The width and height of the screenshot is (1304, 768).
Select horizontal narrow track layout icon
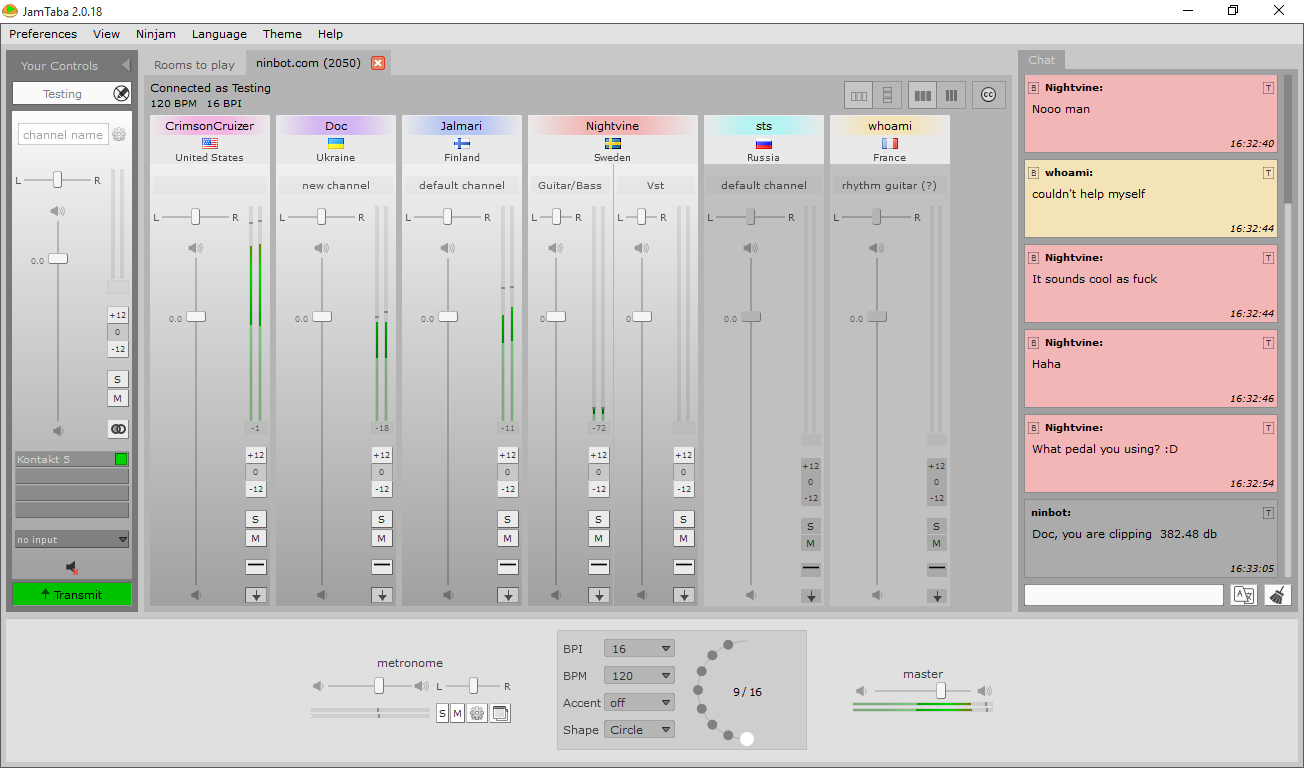click(858, 95)
